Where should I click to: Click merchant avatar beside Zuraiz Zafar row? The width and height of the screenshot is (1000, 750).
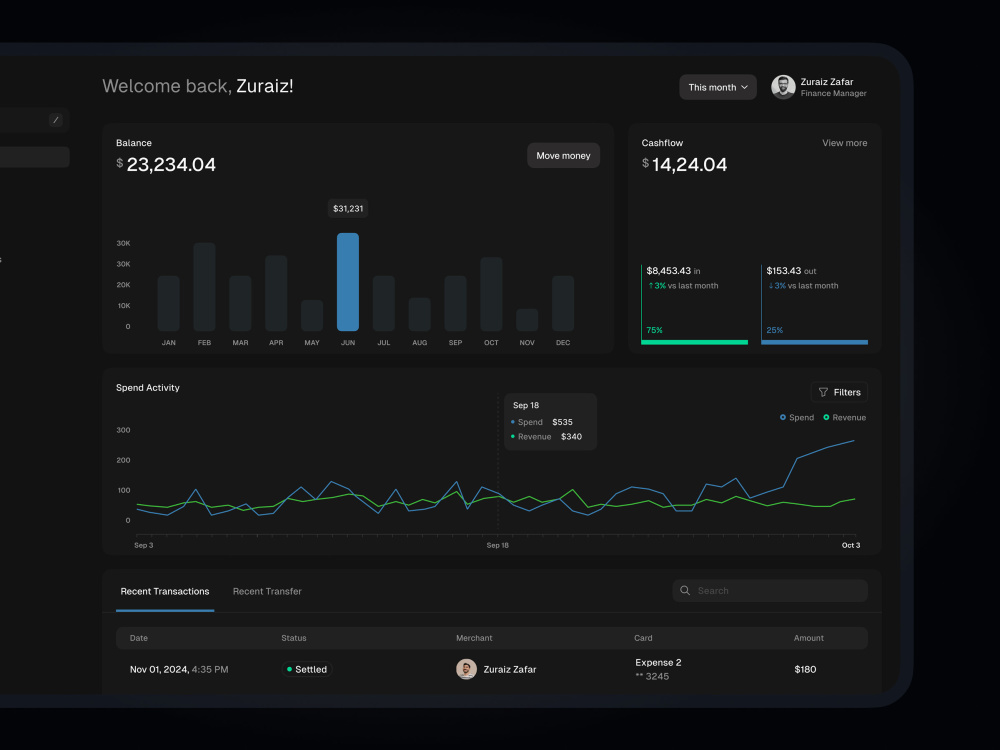tap(466, 669)
